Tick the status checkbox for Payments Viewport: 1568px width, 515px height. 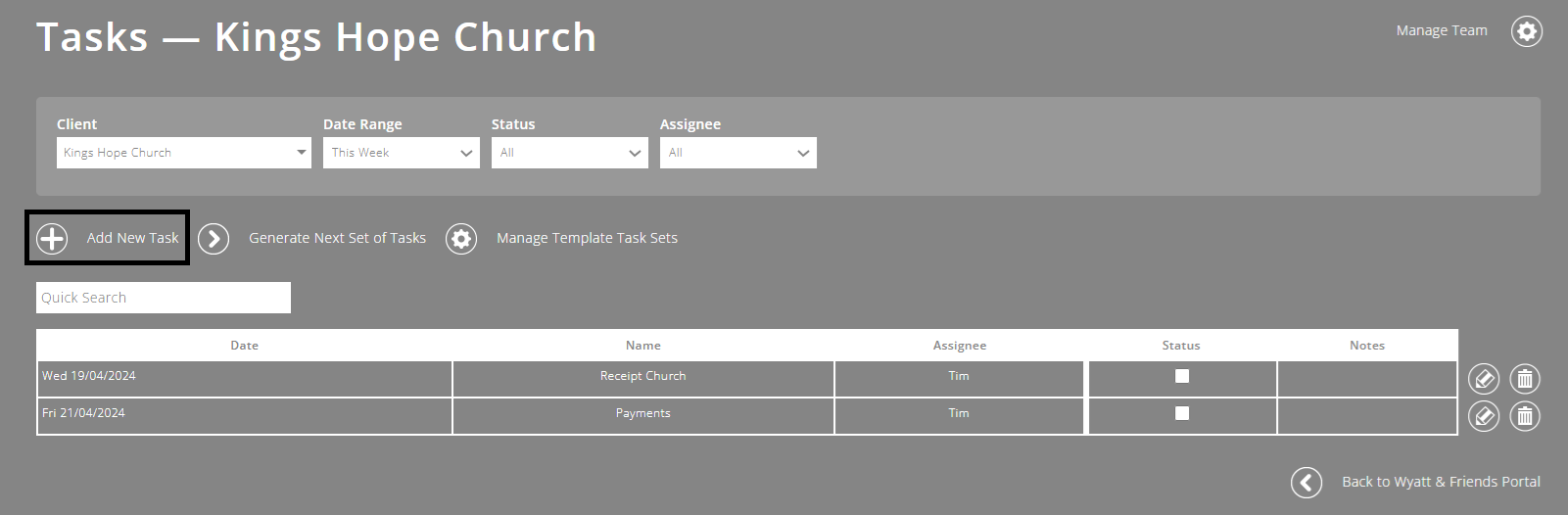(x=1182, y=413)
